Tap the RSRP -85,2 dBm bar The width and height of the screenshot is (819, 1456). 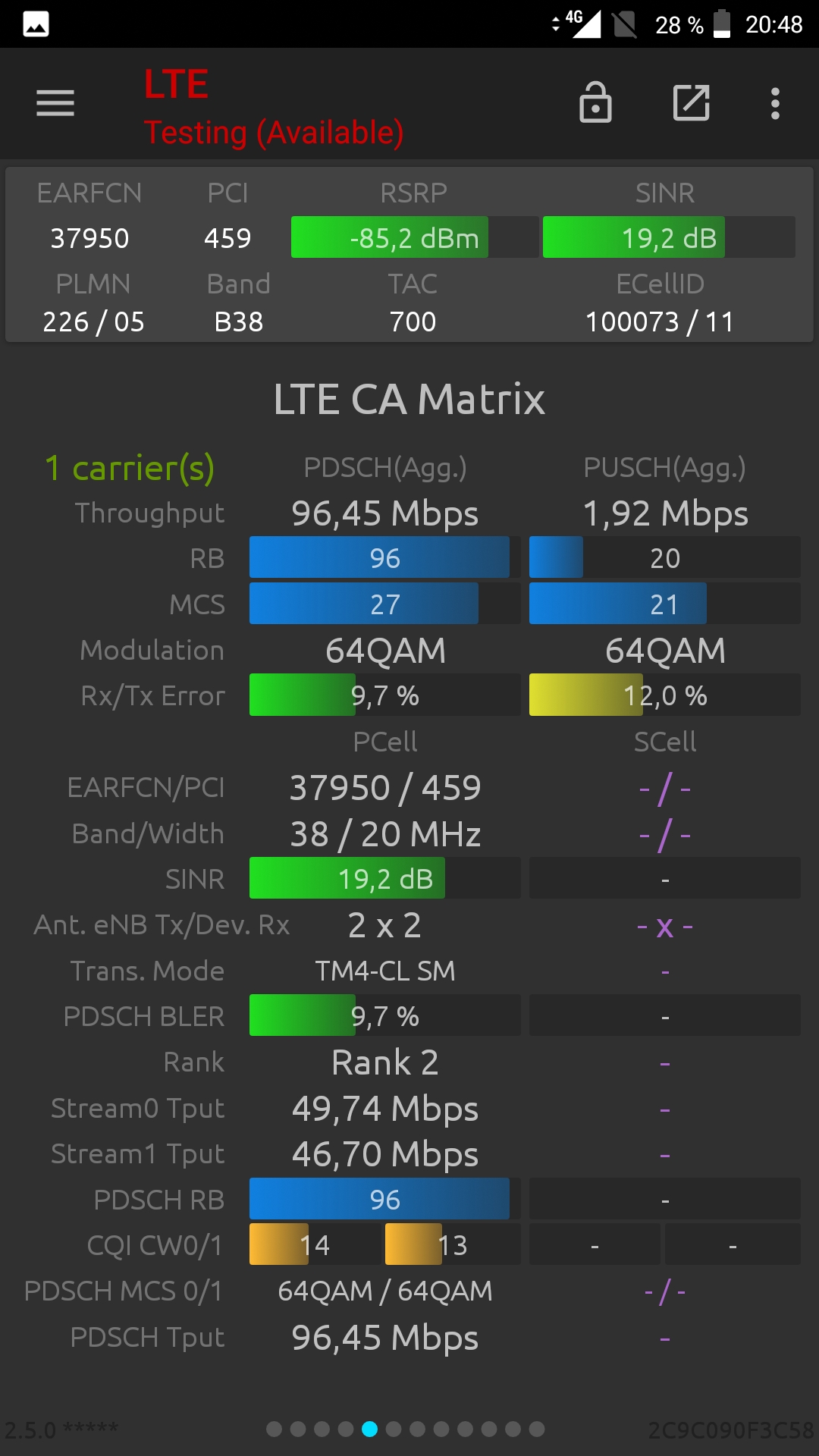click(x=415, y=237)
